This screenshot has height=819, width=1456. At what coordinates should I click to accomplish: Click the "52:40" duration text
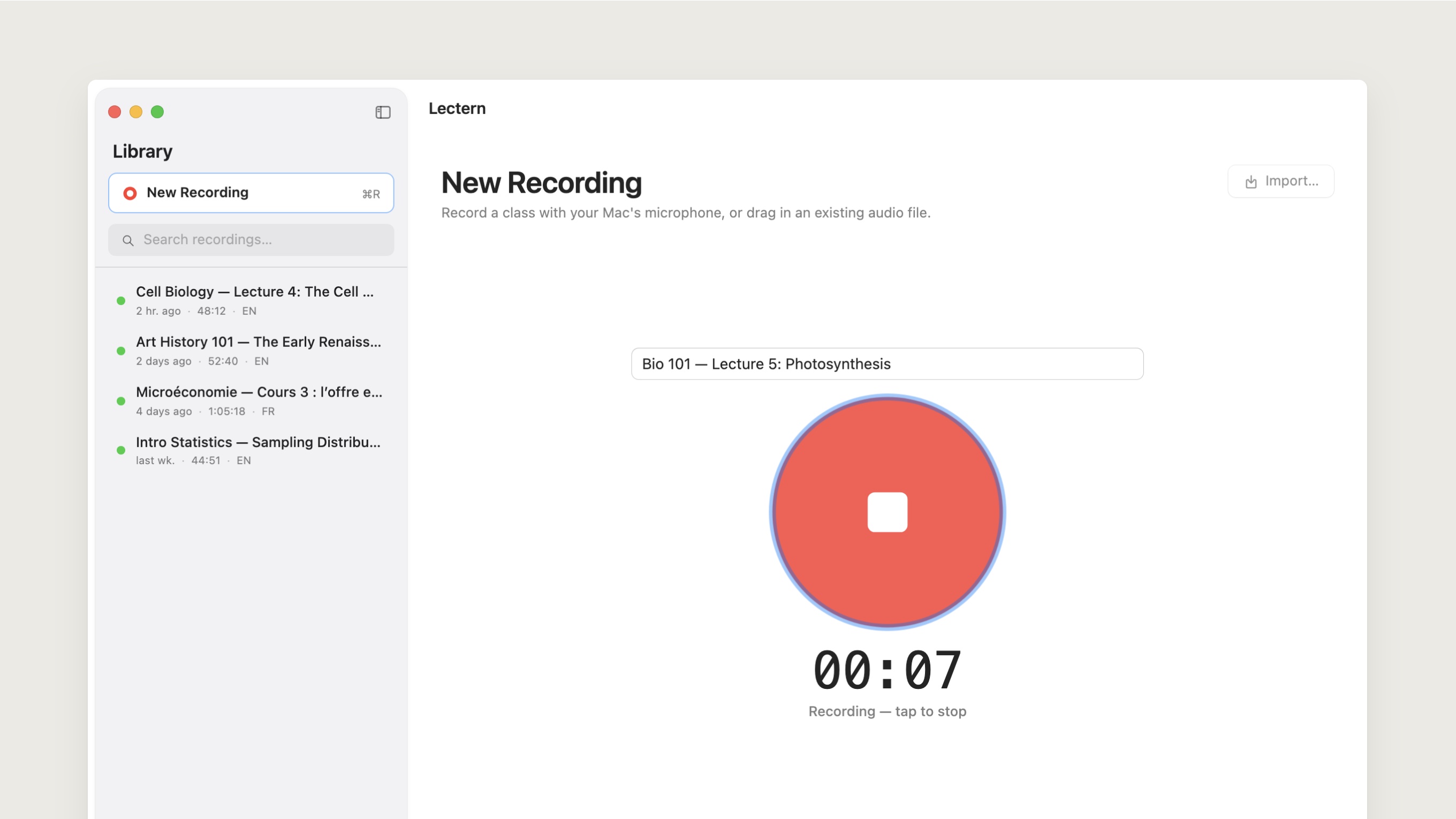click(223, 361)
